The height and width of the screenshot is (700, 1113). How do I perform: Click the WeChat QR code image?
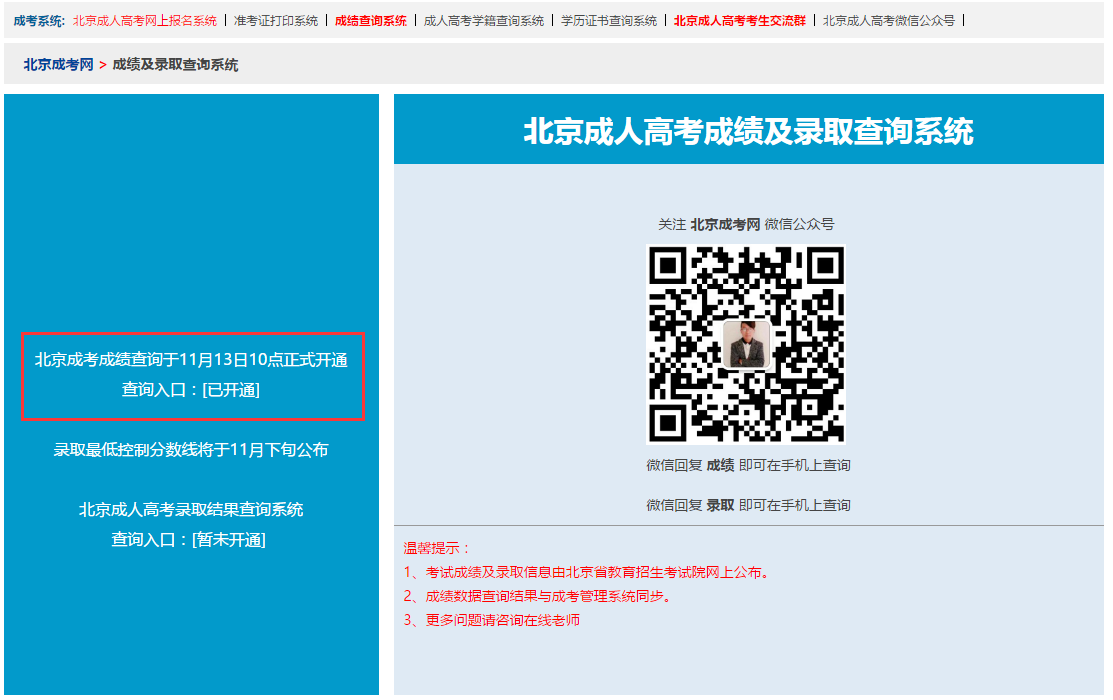click(x=746, y=344)
